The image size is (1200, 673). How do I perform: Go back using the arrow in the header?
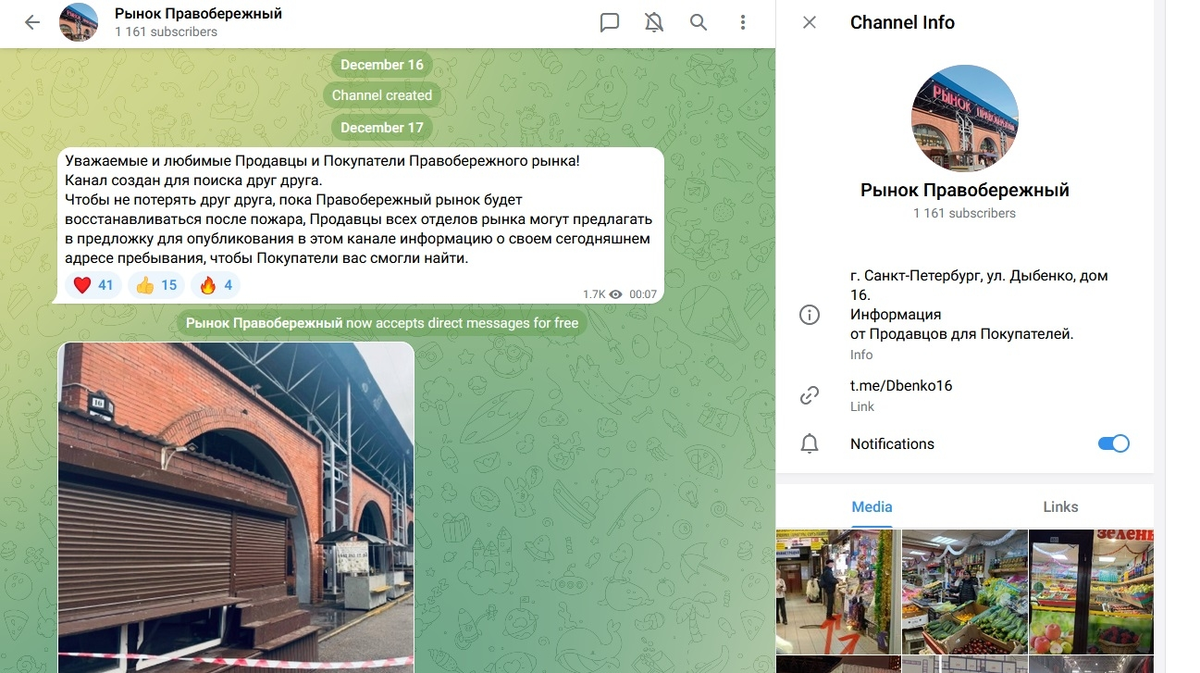[x=32, y=22]
